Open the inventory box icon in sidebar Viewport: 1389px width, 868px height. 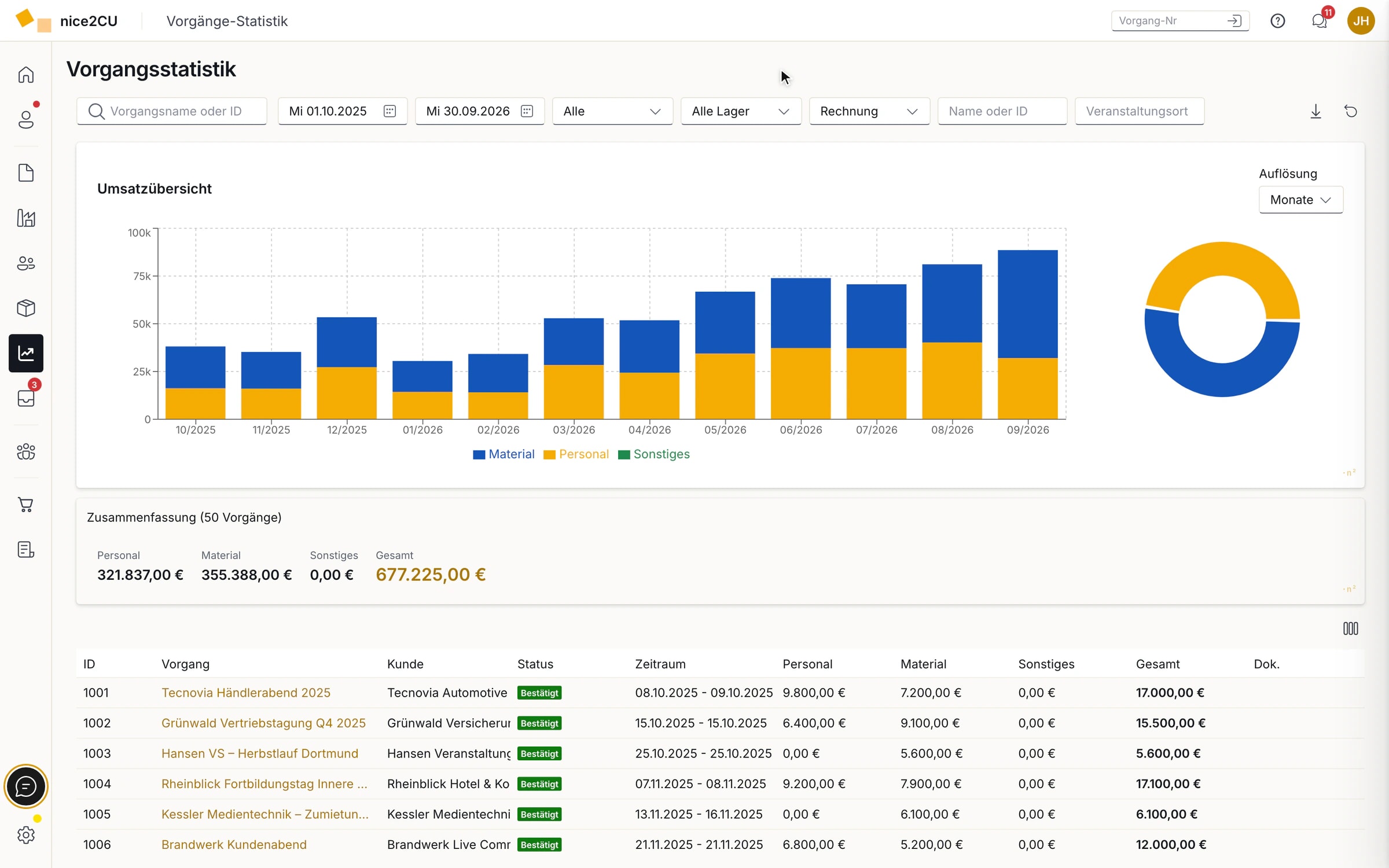(x=26, y=308)
